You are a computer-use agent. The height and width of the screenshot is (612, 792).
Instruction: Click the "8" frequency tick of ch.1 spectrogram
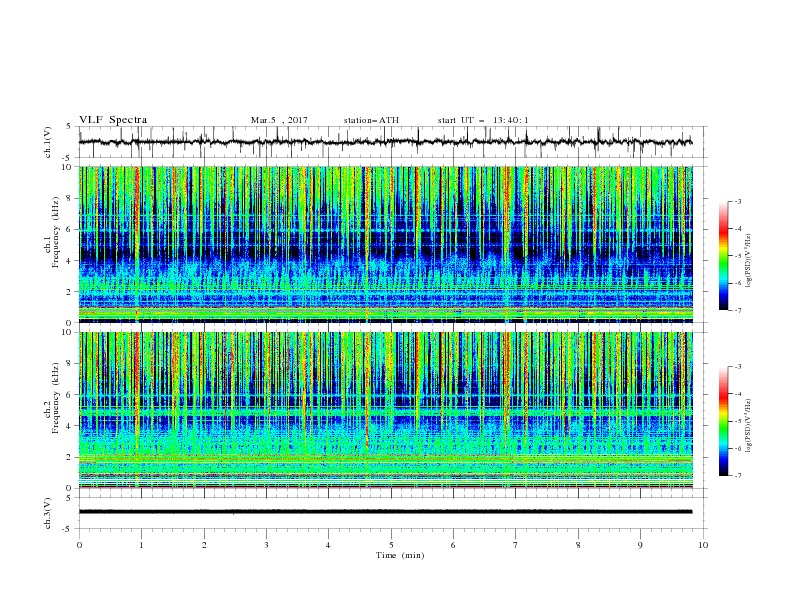coord(70,198)
